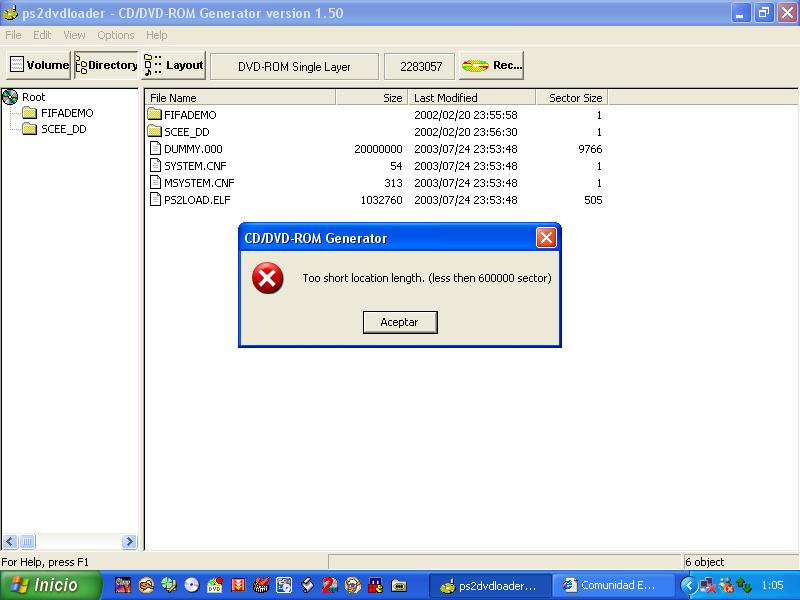Select the FIFADEMO folder icon in file list
Viewport: 800px width, 600px height.
155,115
